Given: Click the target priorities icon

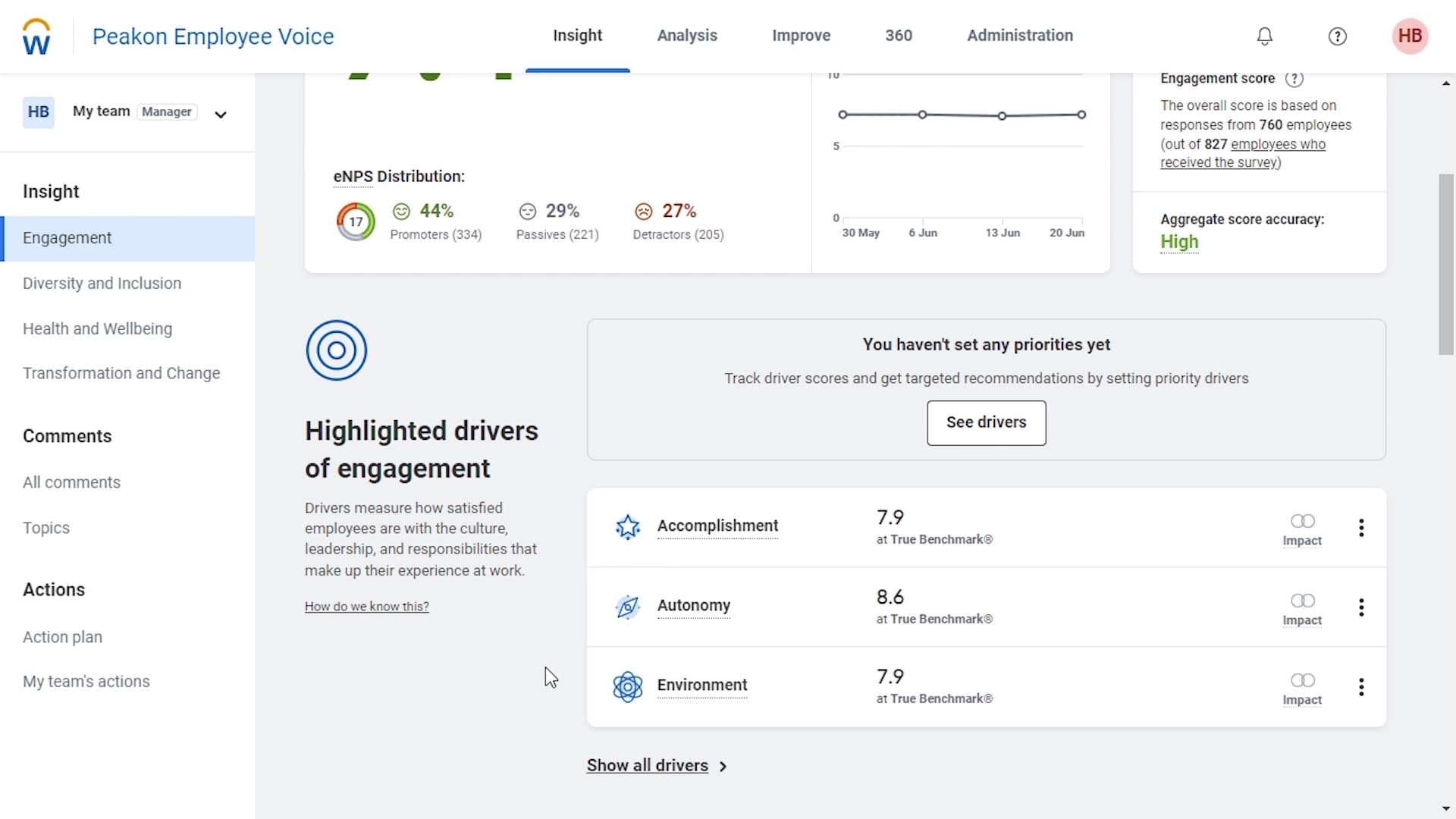Looking at the screenshot, I should pyautogui.click(x=336, y=350).
